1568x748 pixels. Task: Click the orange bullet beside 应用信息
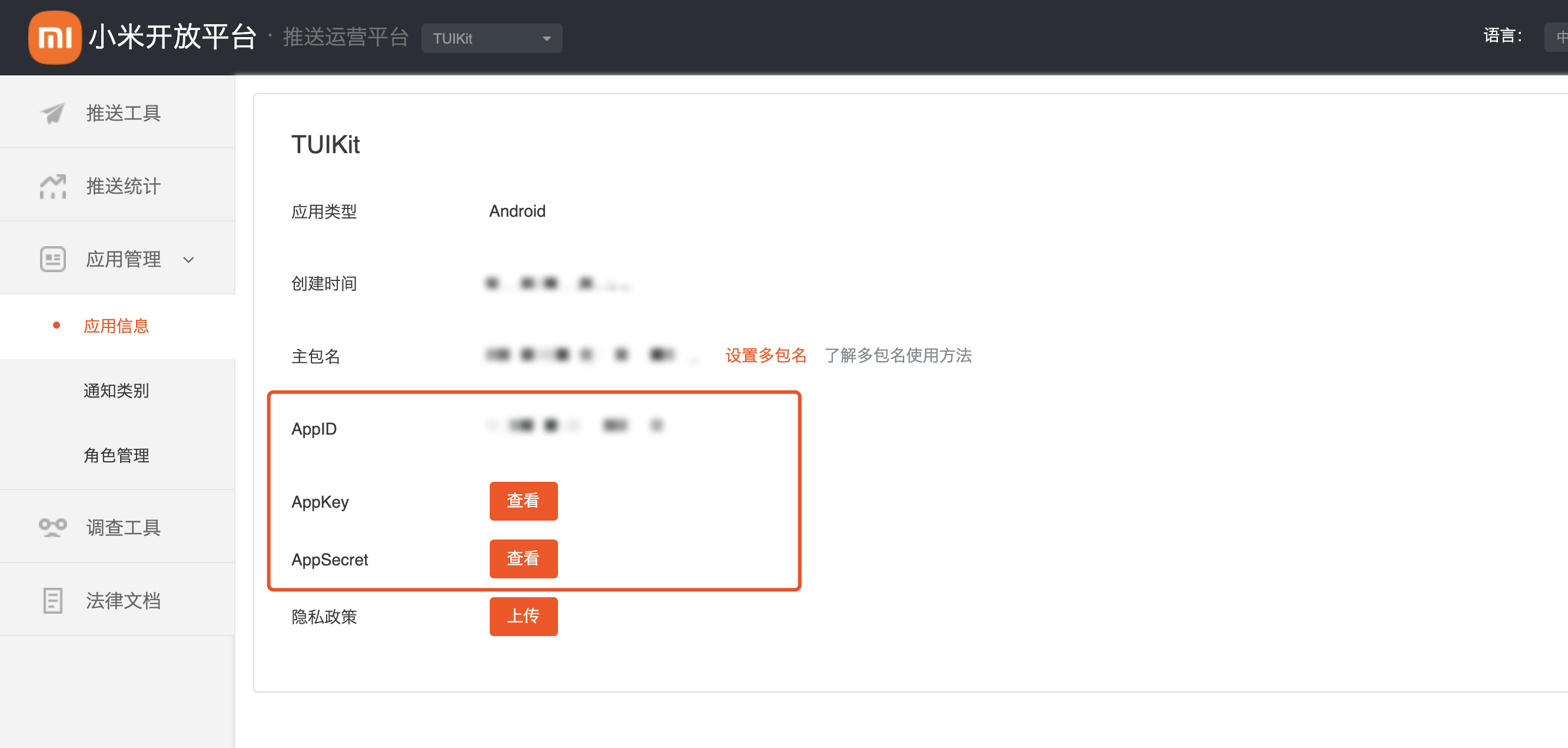[x=57, y=326]
